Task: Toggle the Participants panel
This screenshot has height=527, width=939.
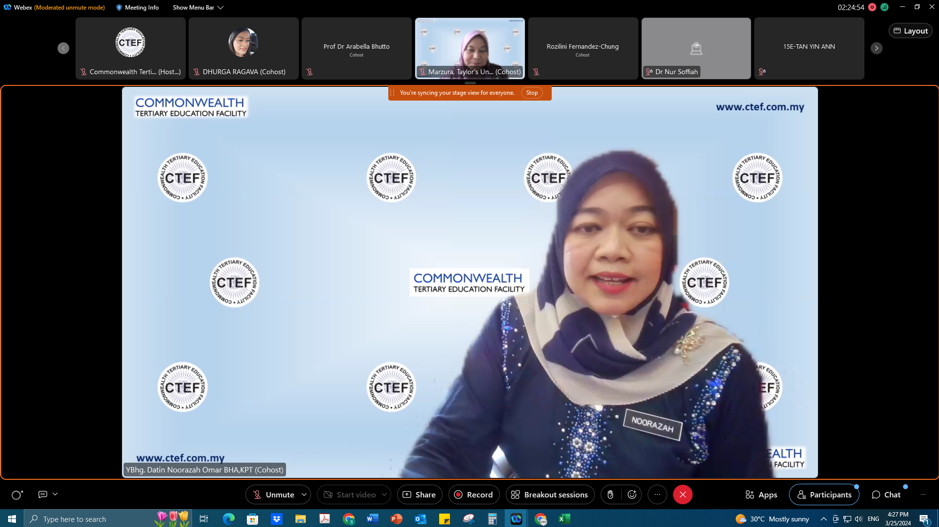Action: (x=824, y=495)
